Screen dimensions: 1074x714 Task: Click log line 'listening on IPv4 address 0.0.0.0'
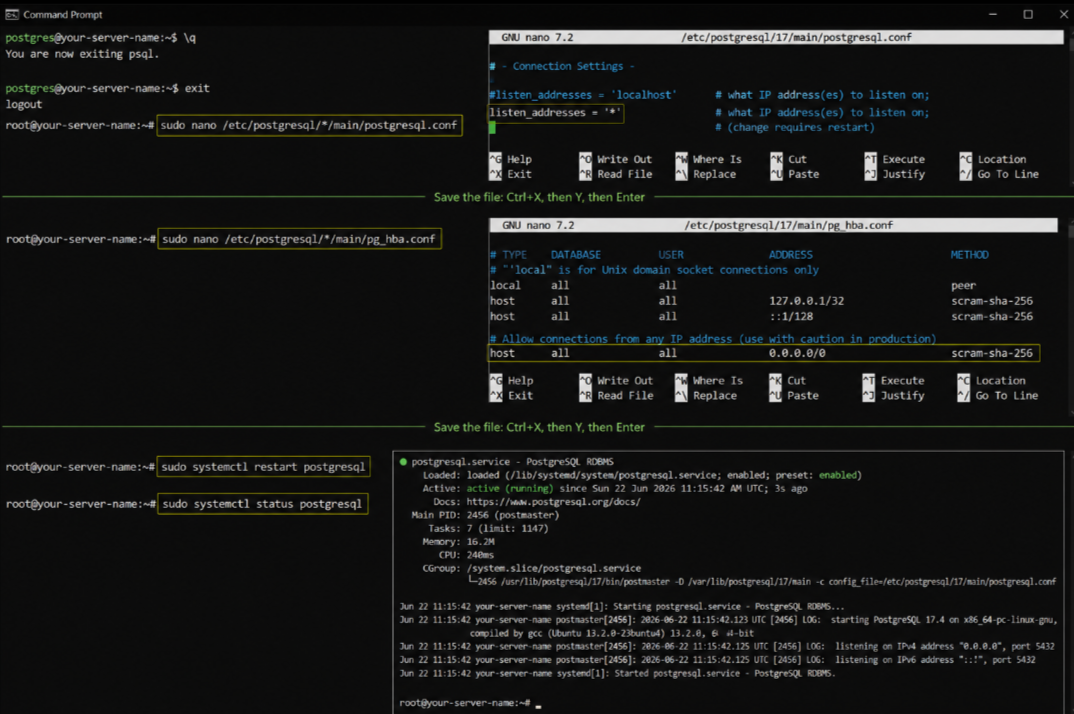click(x=727, y=646)
